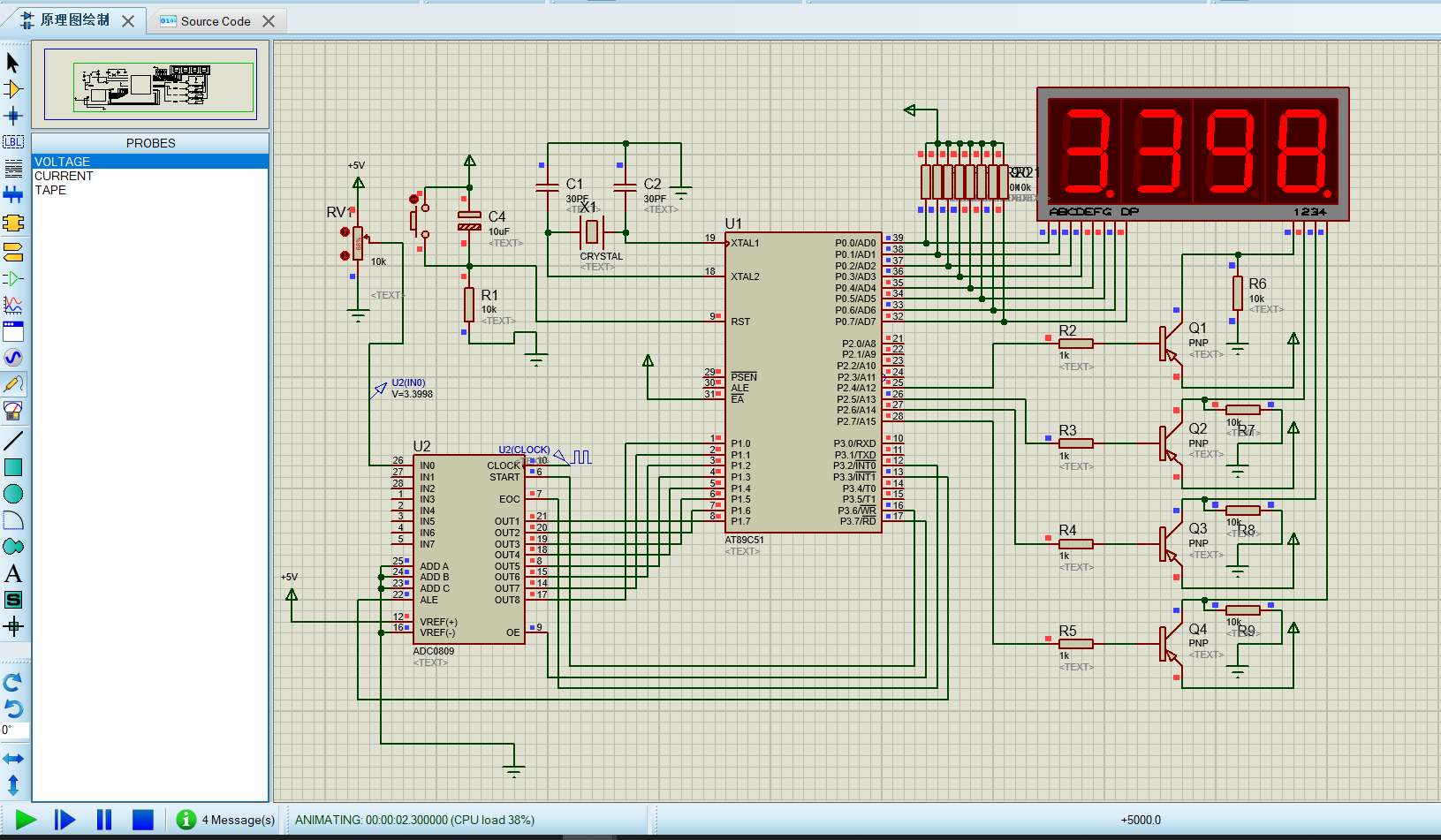Stop the animating simulation
The width and height of the screenshot is (1441, 840).
coord(141,820)
